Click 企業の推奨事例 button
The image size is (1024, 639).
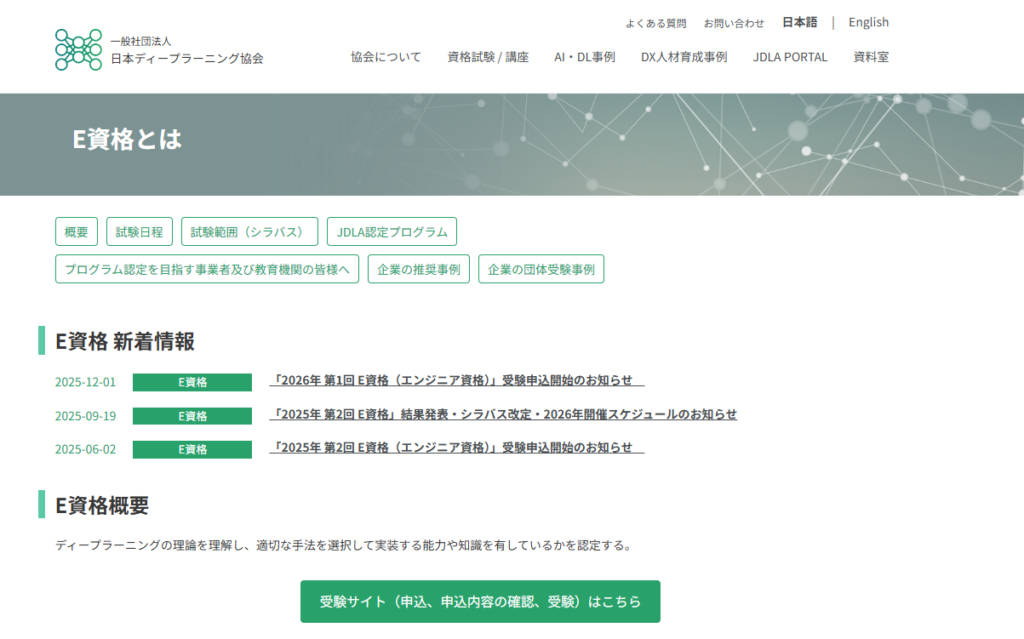click(x=418, y=269)
